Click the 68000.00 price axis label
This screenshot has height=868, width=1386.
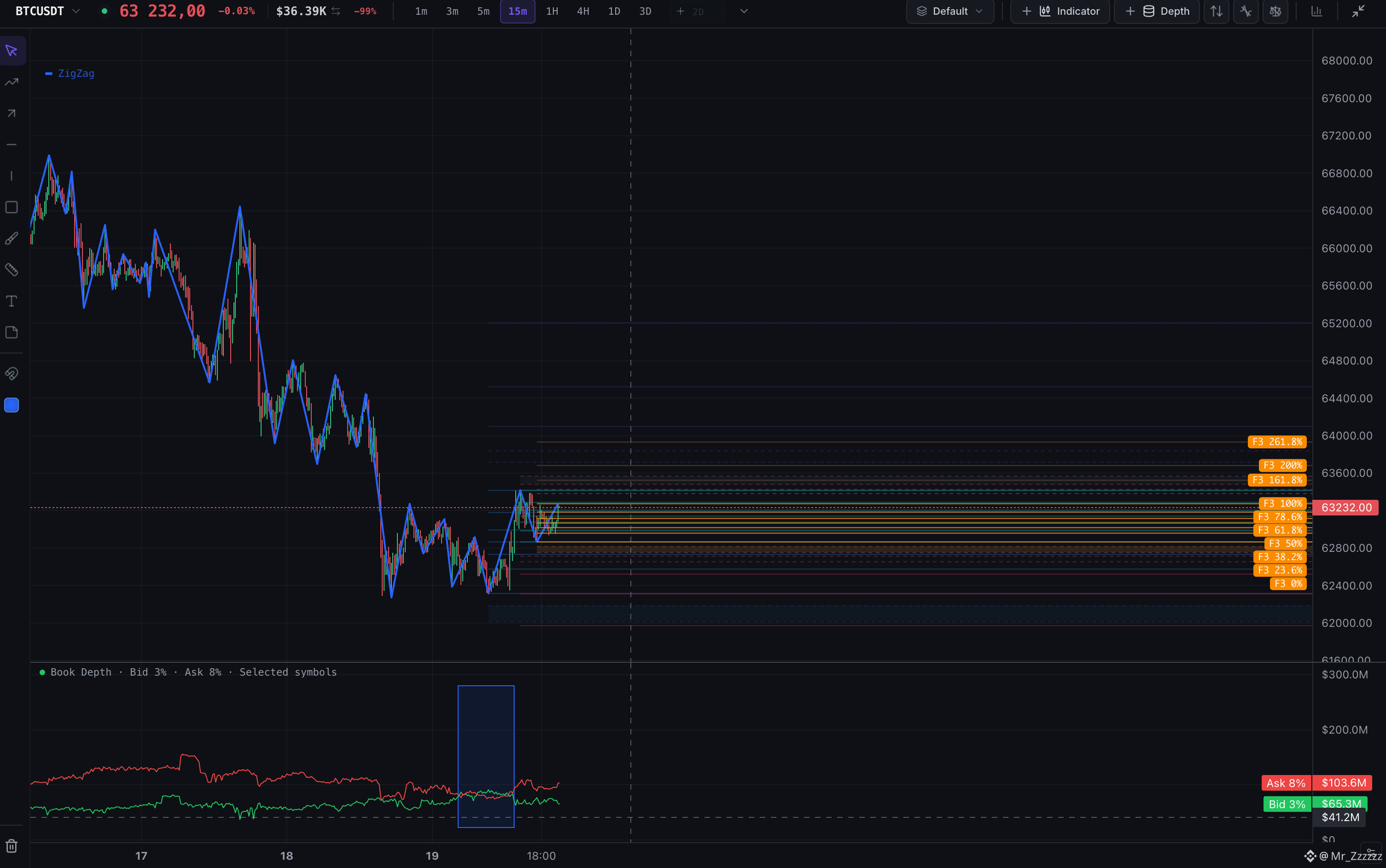1346,61
